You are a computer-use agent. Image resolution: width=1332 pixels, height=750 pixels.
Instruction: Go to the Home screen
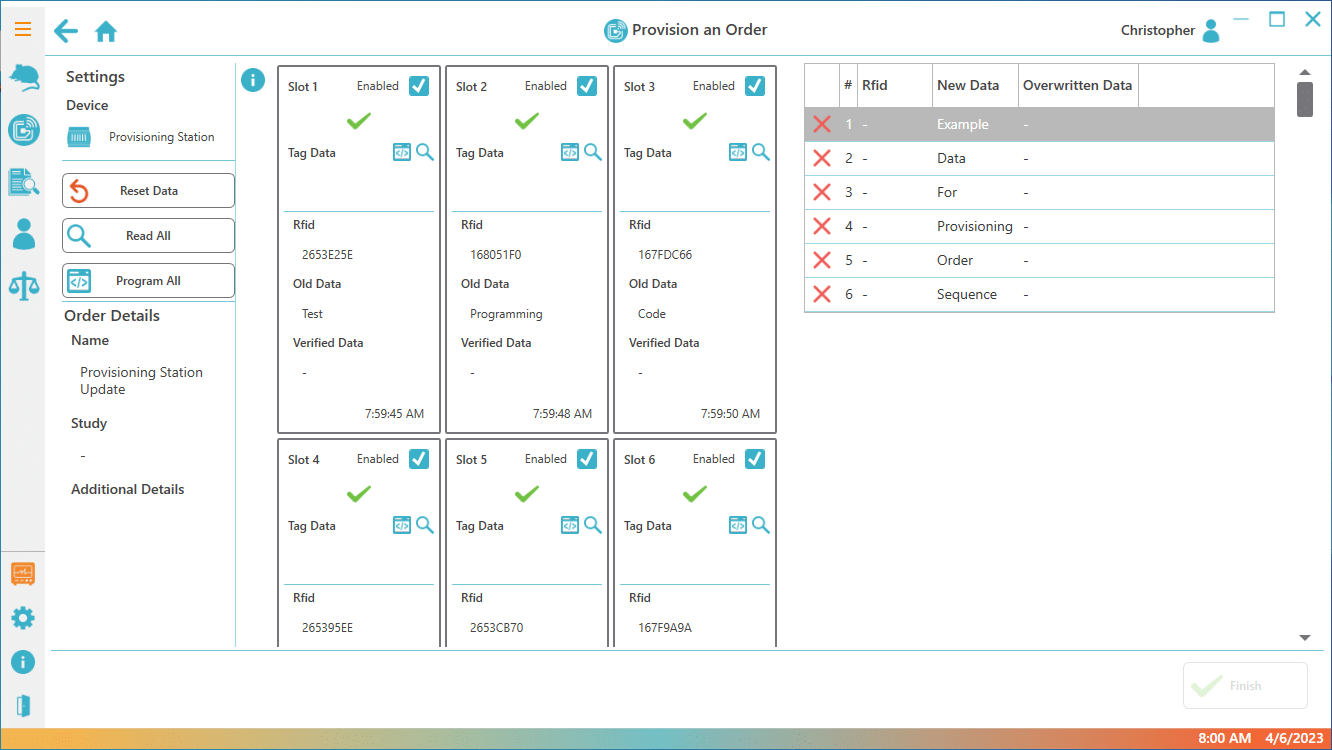106,32
